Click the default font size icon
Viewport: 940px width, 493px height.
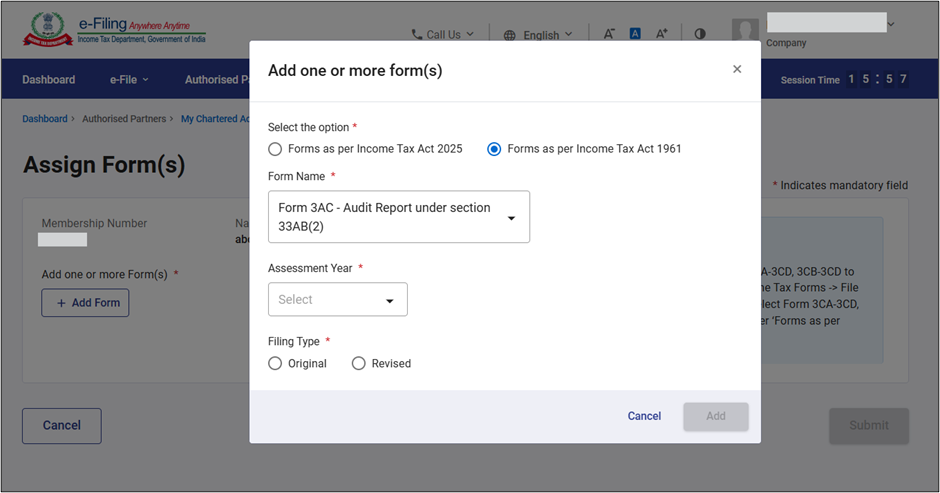point(635,33)
